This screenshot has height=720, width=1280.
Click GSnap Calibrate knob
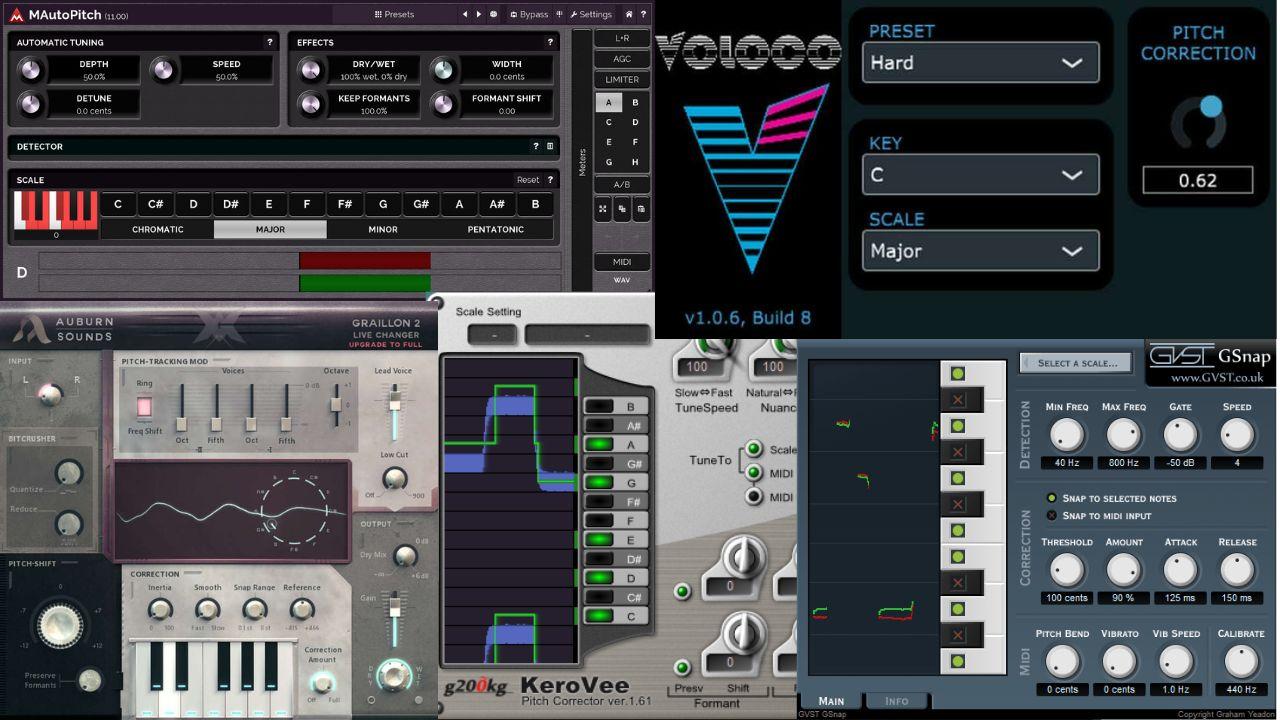click(x=1240, y=662)
